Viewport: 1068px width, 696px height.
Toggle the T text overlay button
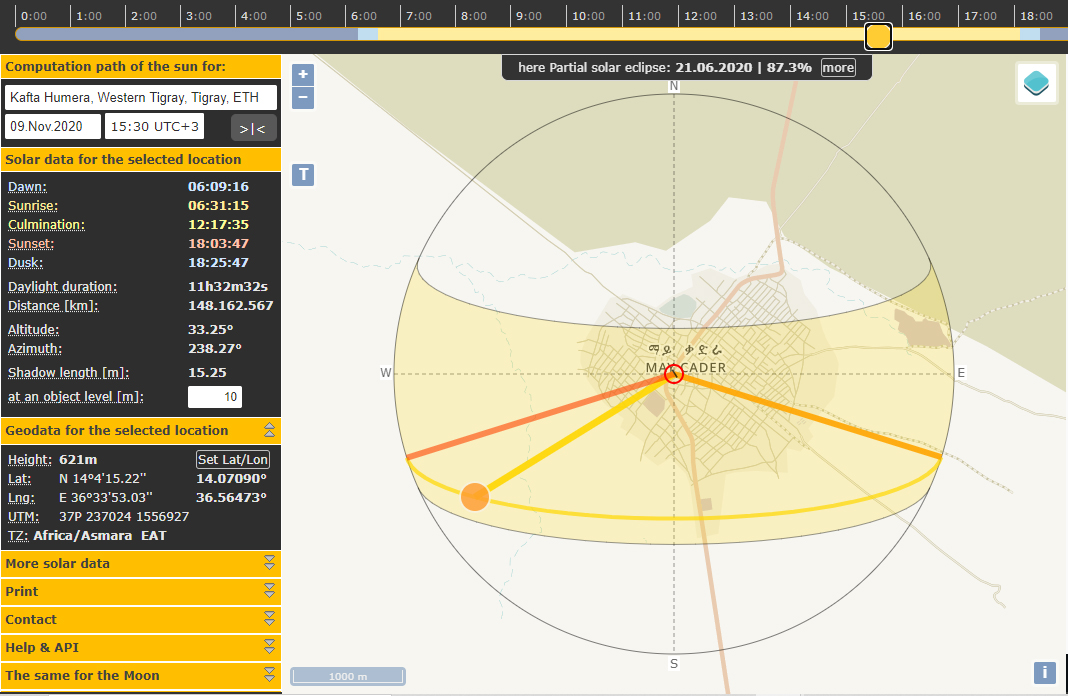coord(303,175)
